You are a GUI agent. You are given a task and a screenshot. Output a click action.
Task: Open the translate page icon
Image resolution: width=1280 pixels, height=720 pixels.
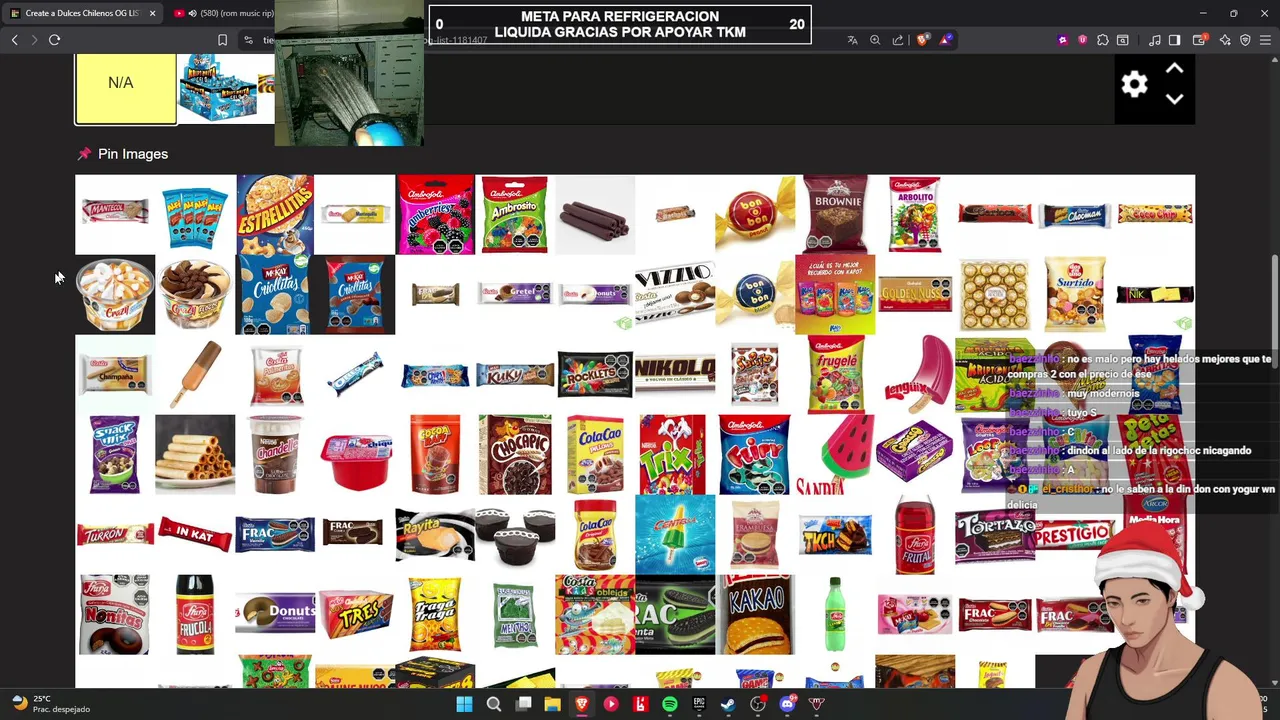[852, 40]
